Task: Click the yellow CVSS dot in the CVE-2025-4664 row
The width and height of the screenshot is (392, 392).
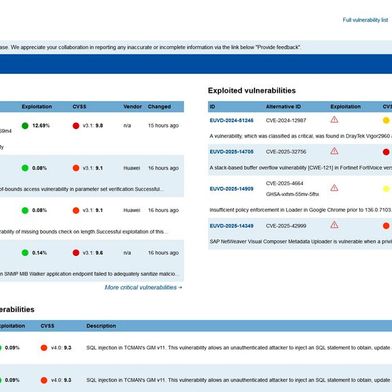Action: (x=386, y=189)
